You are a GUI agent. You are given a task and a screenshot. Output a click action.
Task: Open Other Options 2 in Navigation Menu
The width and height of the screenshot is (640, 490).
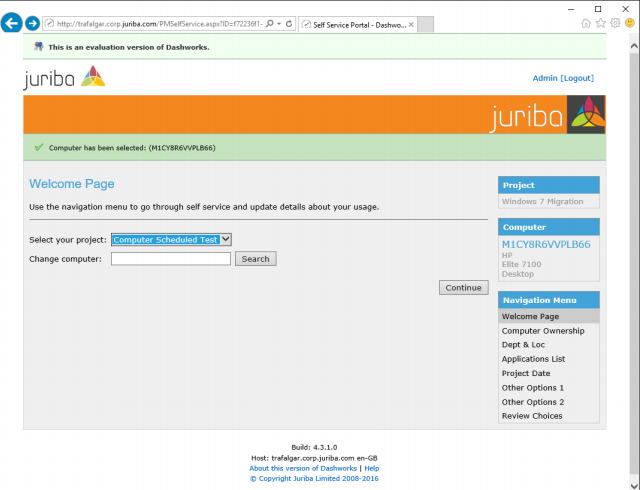[533, 402]
